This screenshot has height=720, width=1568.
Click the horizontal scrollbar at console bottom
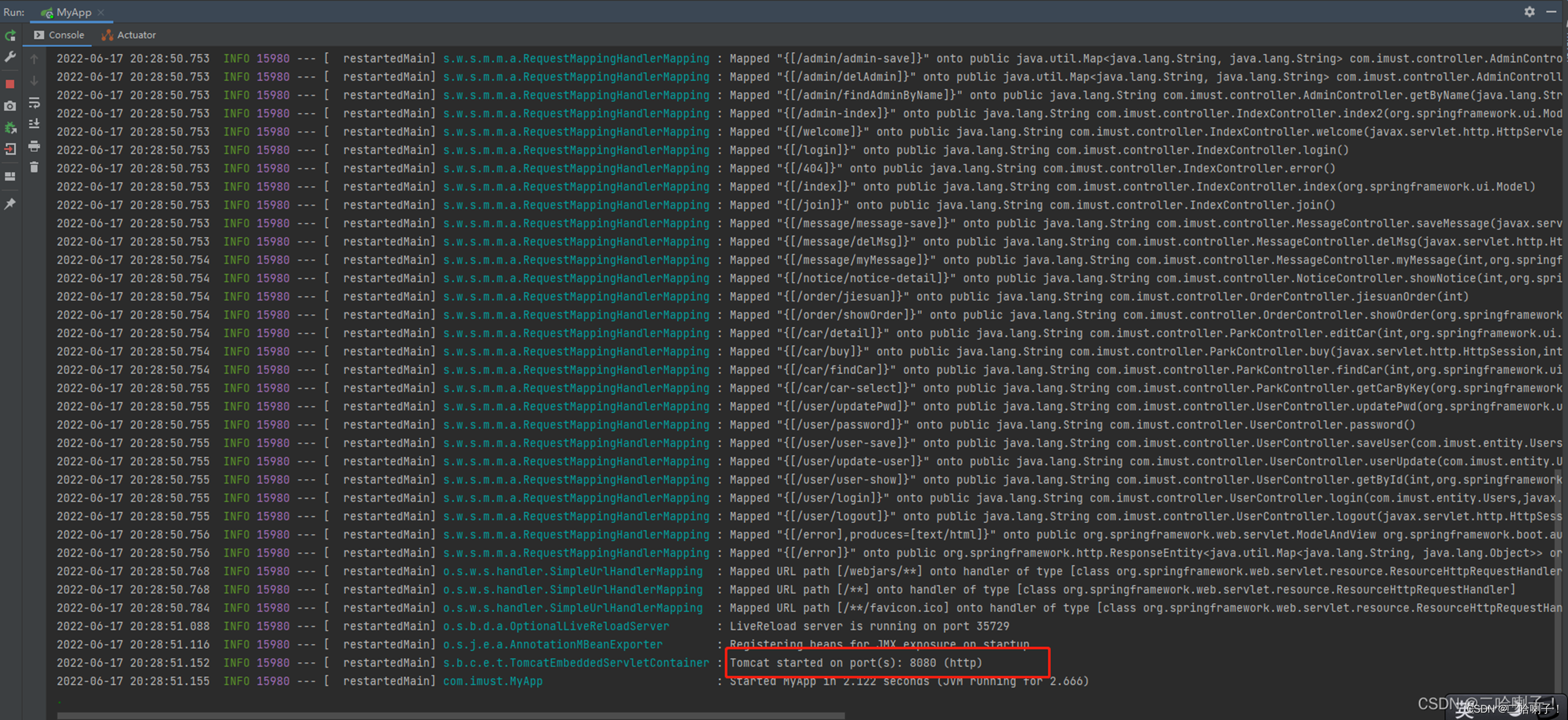[x=450, y=715]
